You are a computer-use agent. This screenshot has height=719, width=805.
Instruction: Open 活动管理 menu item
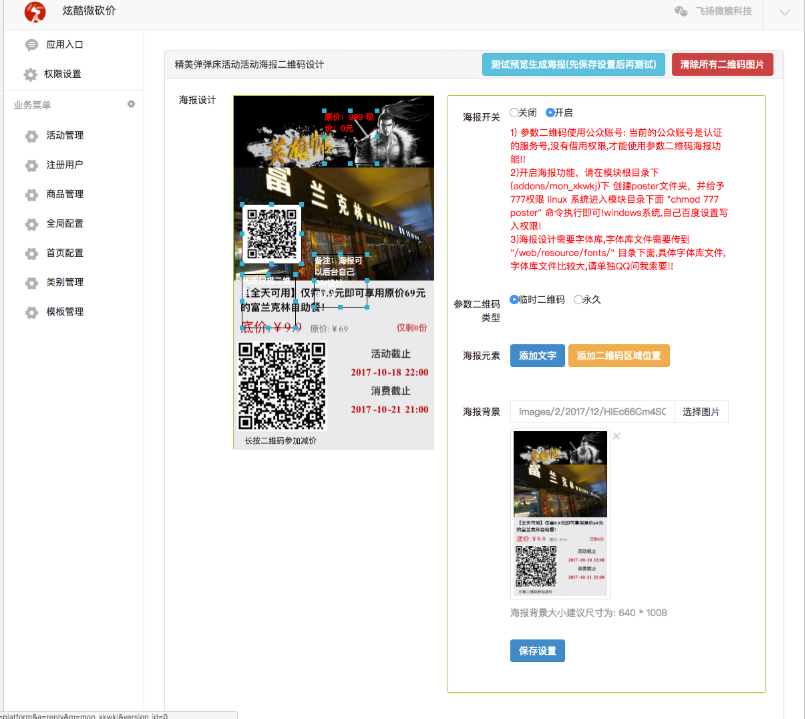coord(65,135)
